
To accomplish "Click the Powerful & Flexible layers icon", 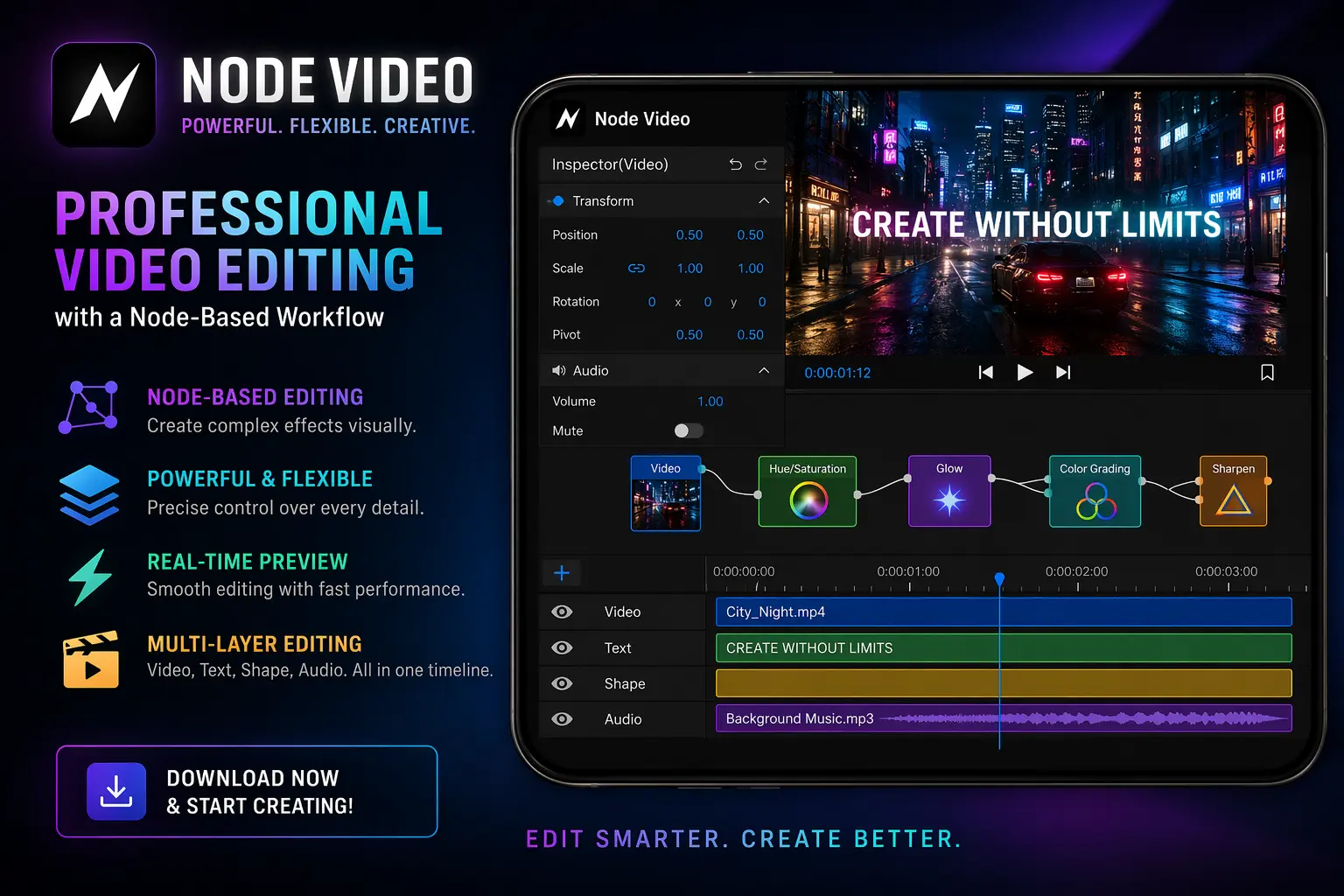I will coord(89,495).
